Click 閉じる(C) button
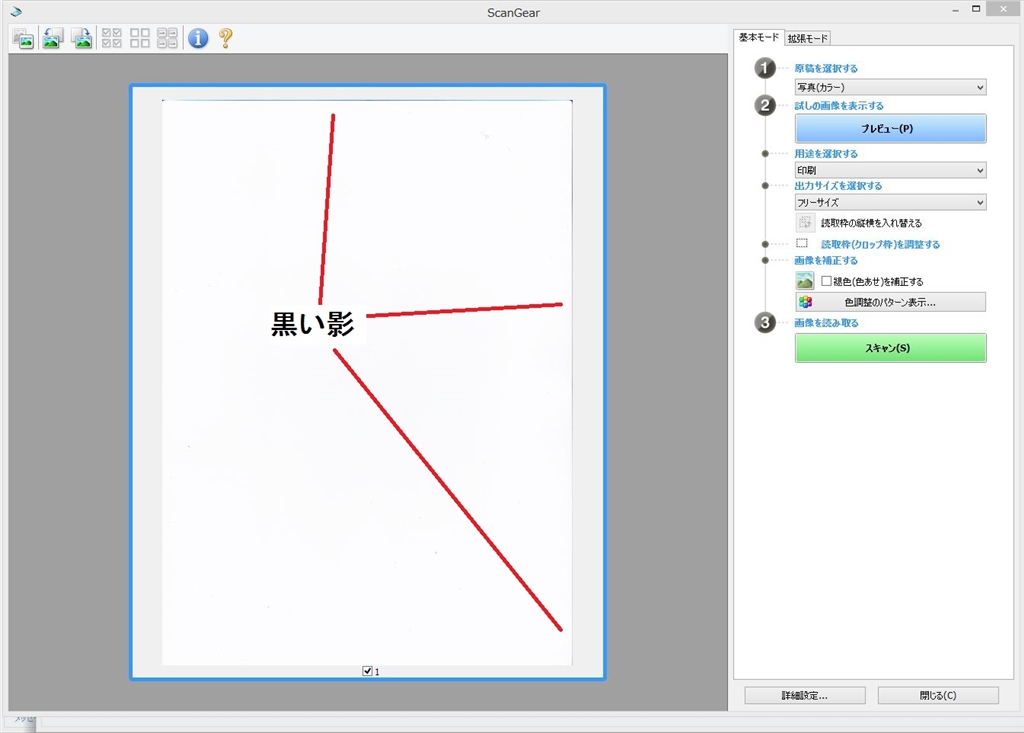The height and width of the screenshot is (733, 1024). 938,696
